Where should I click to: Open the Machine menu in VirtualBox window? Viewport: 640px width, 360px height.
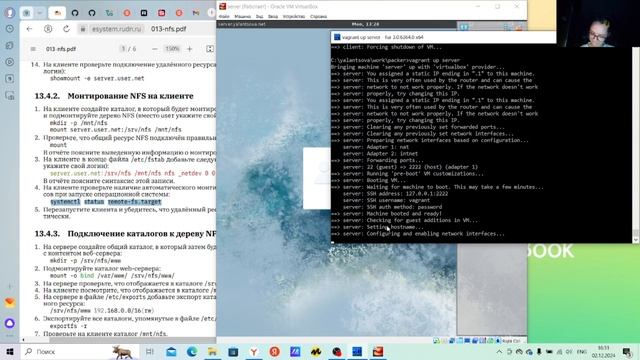[x=242, y=17]
